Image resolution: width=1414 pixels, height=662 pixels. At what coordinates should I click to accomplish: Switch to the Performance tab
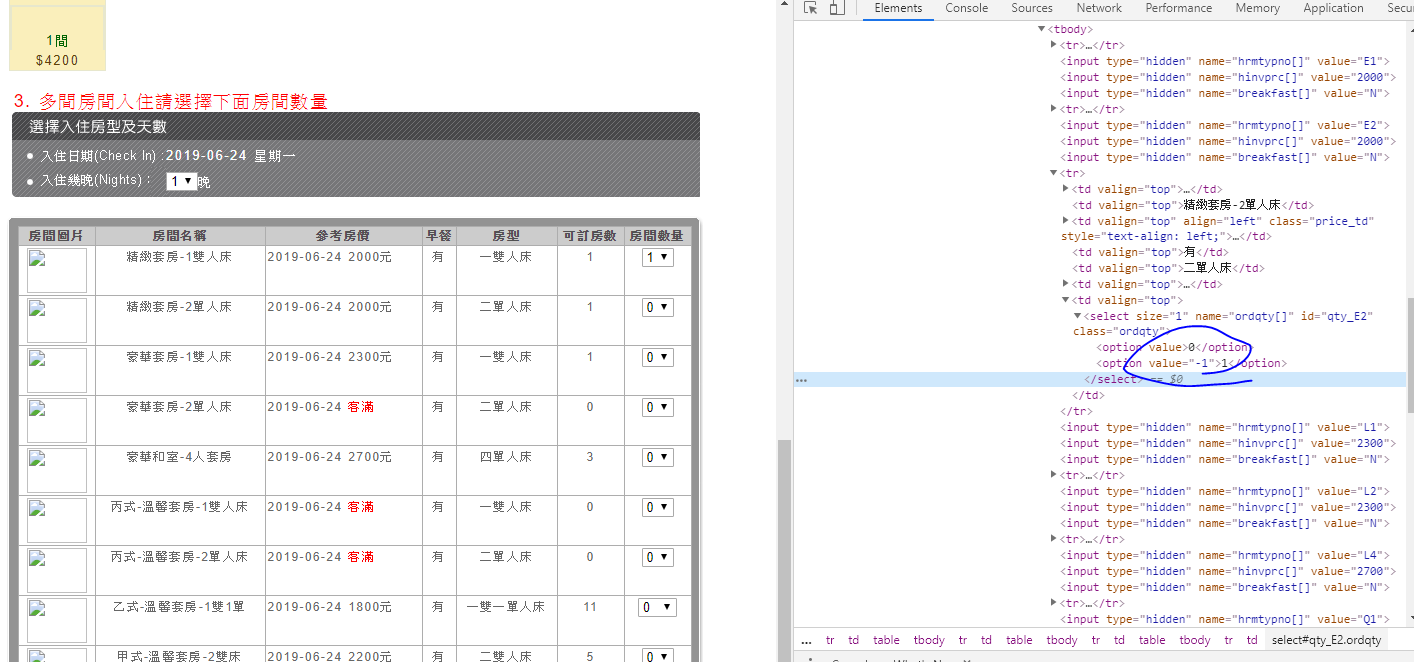pyautogui.click(x=1179, y=8)
